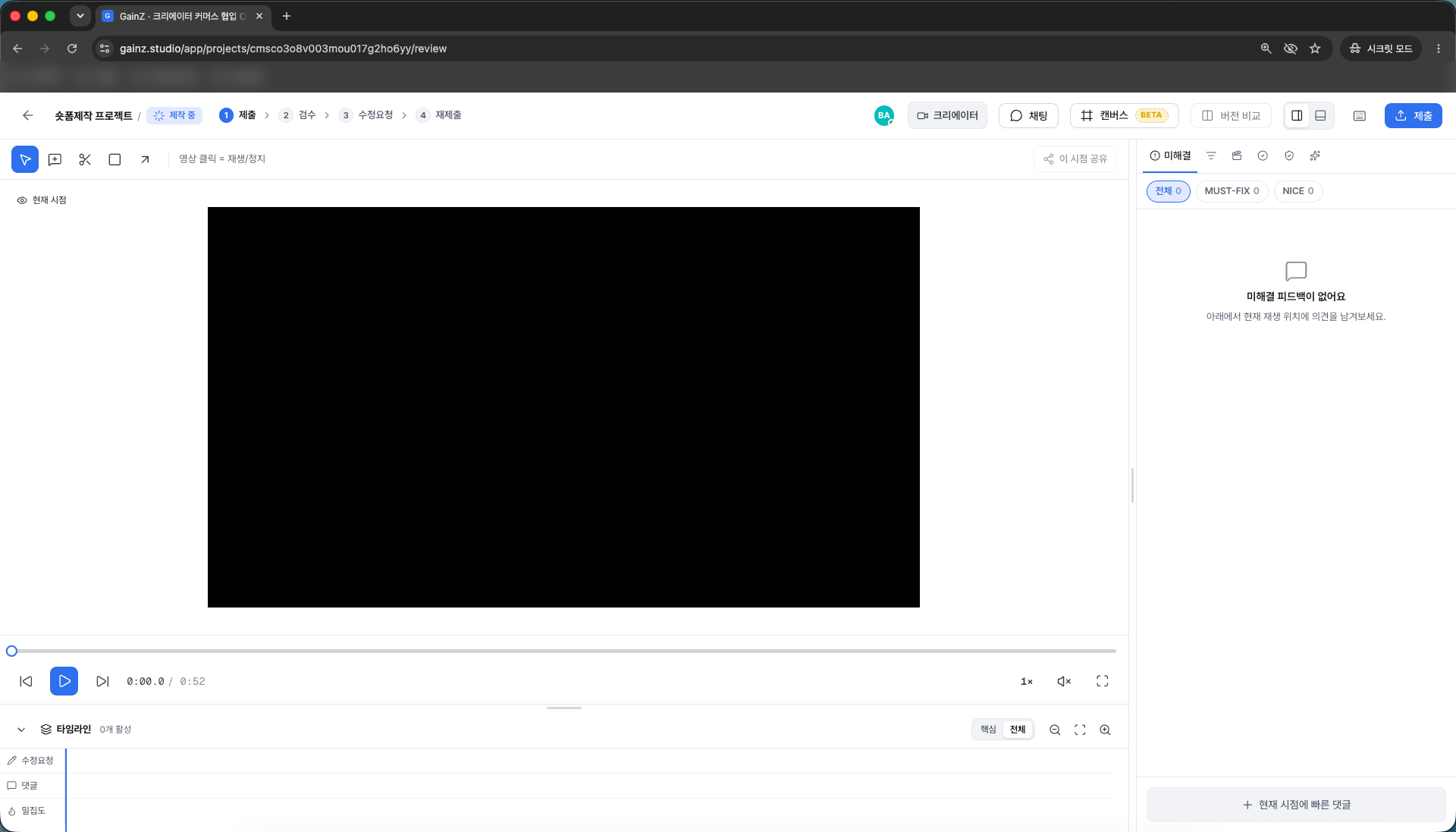Show 전체 timeline view

tap(1018, 730)
